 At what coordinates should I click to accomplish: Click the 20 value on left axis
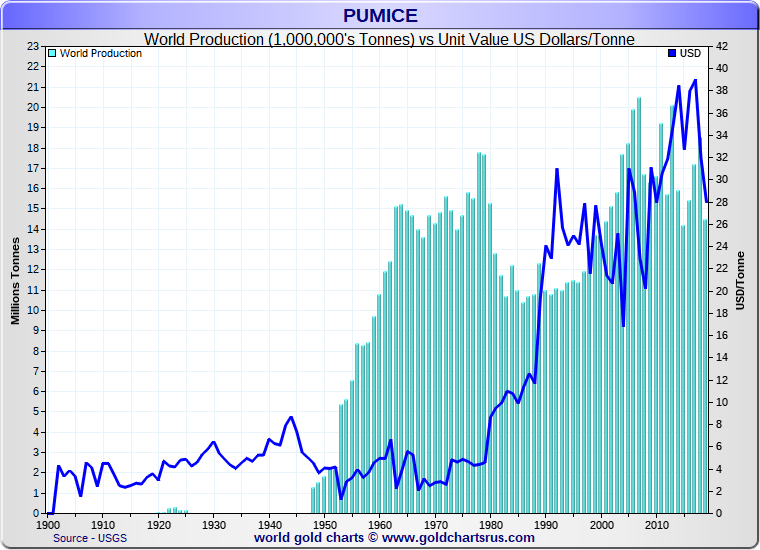[32, 107]
